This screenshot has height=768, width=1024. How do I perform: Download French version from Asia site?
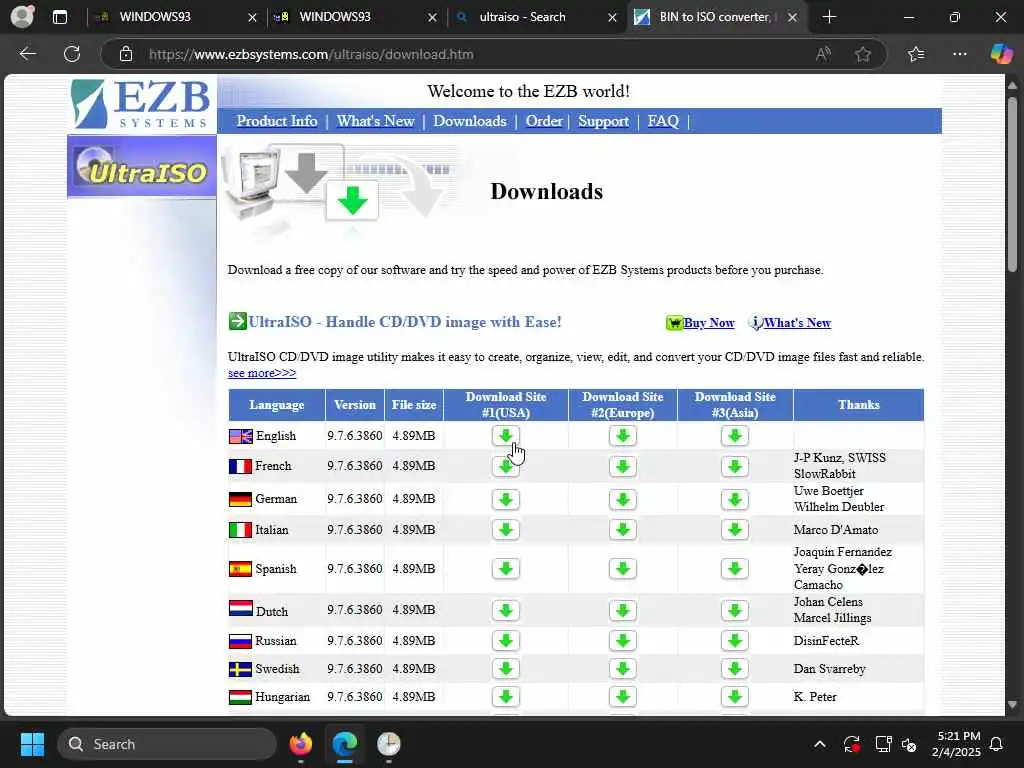735,466
